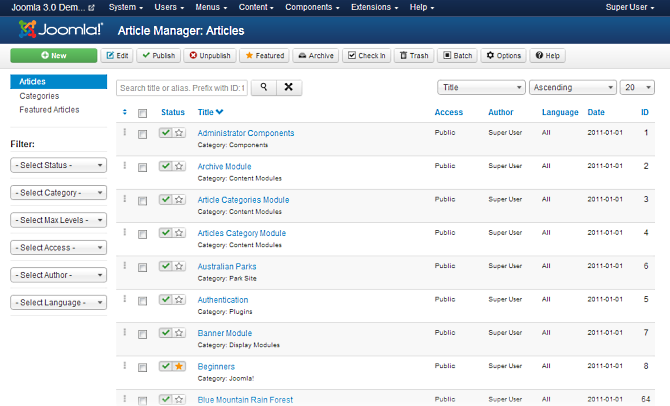This screenshot has width=670, height=406.
Task: Click the Unpublish toolbar button
Action: click(210, 56)
